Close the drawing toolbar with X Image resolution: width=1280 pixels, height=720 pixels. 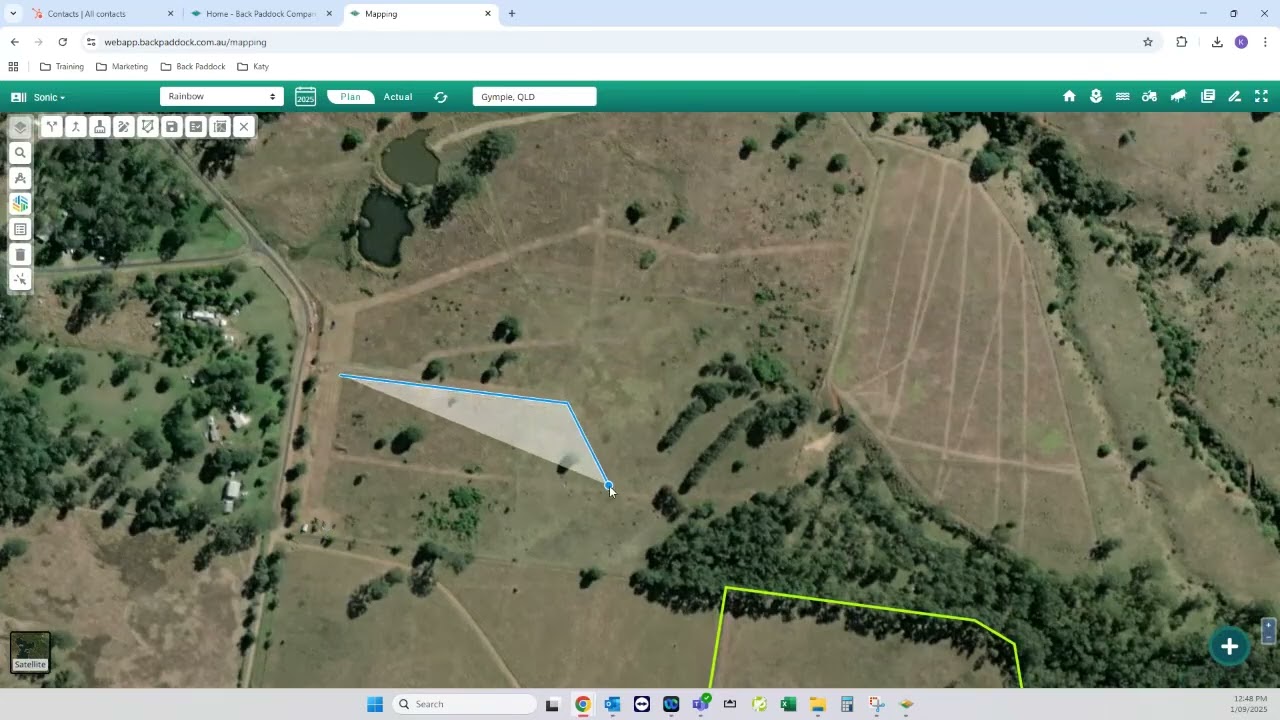(x=243, y=127)
